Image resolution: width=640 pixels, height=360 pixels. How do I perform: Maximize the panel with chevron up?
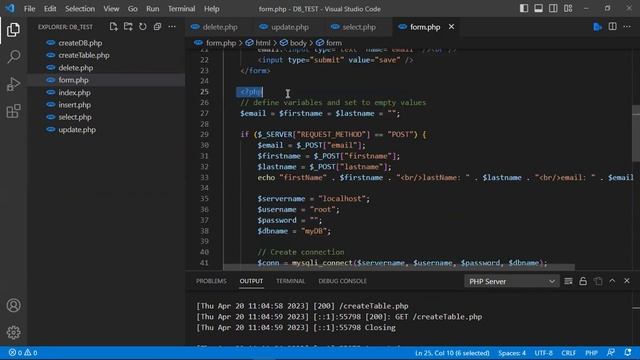click(612, 281)
